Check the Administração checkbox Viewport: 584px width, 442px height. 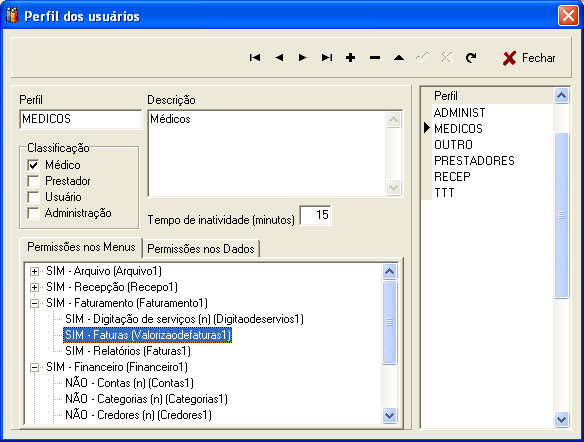(x=34, y=213)
